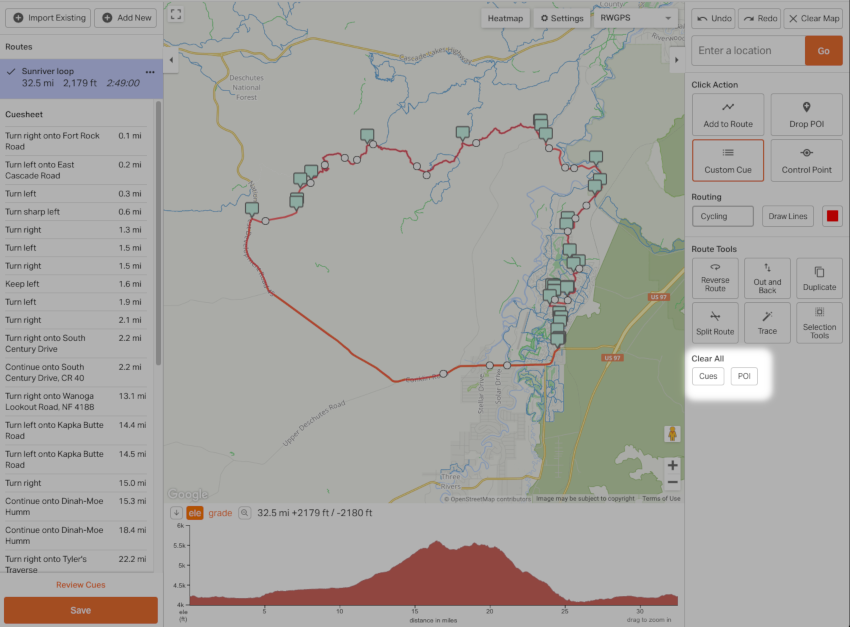Open the red route color swatch
850x627 pixels.
832,216
